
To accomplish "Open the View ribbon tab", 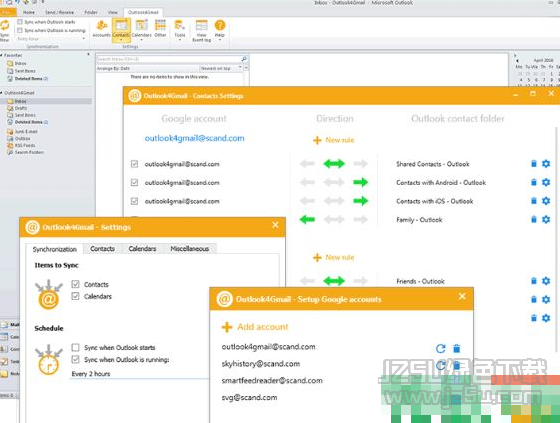I will [112, 12].
